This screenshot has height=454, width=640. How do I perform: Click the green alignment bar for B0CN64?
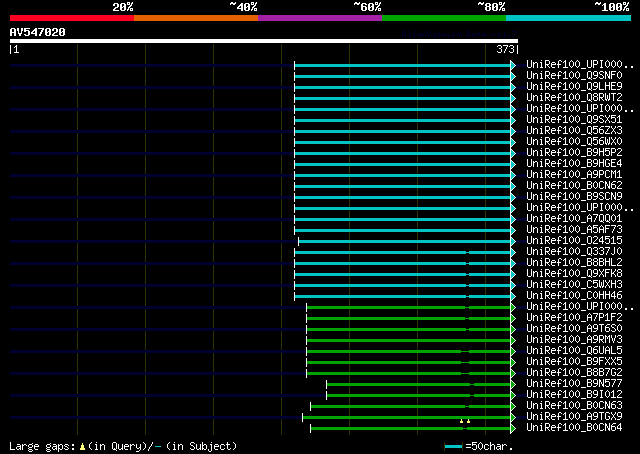[411, 429]
